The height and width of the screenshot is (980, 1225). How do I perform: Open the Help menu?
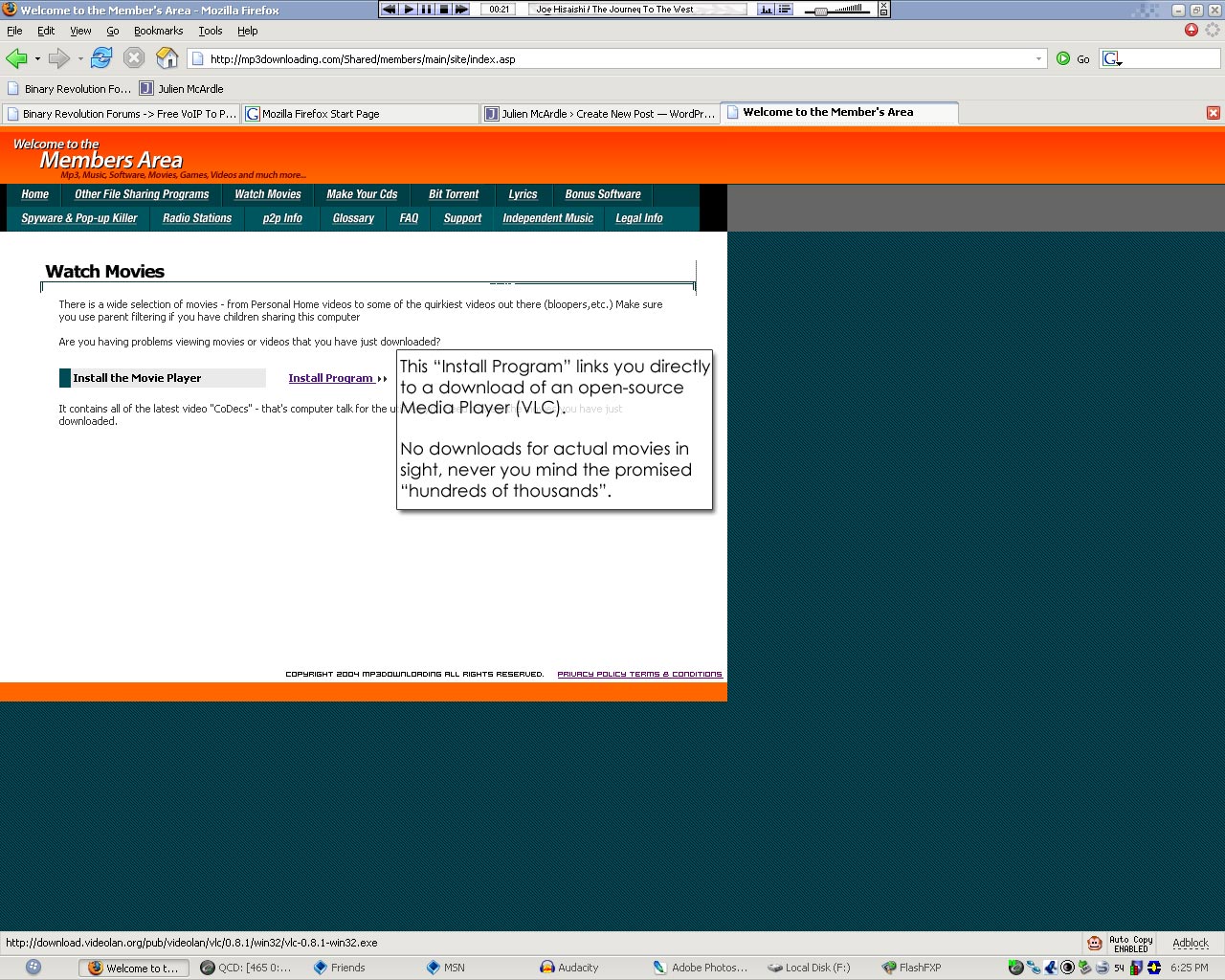pyautogui.click(x=248, y=31)
